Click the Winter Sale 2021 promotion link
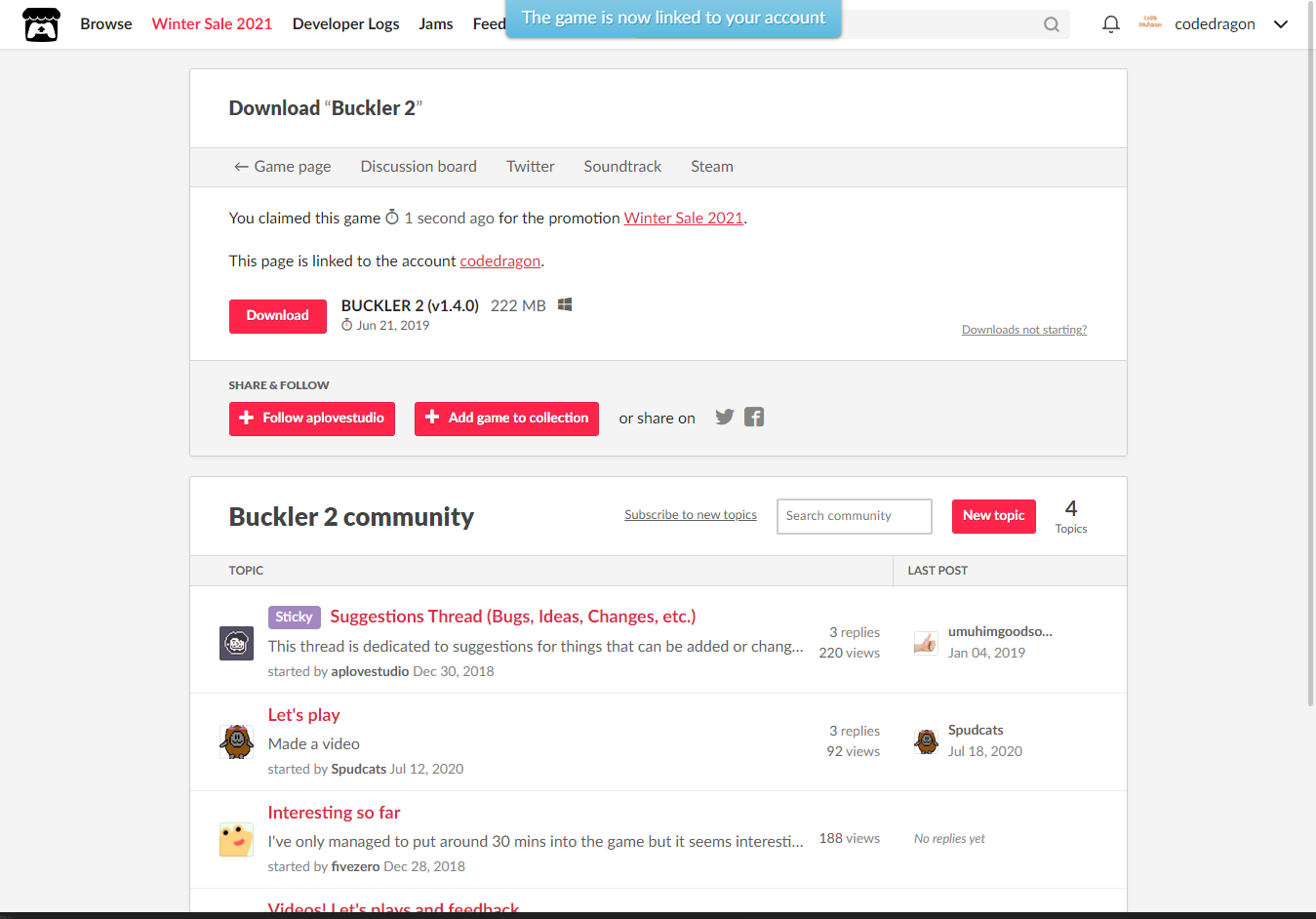Image resolution: width=1316 pixels, height=919 pixels. pos(684,219)
